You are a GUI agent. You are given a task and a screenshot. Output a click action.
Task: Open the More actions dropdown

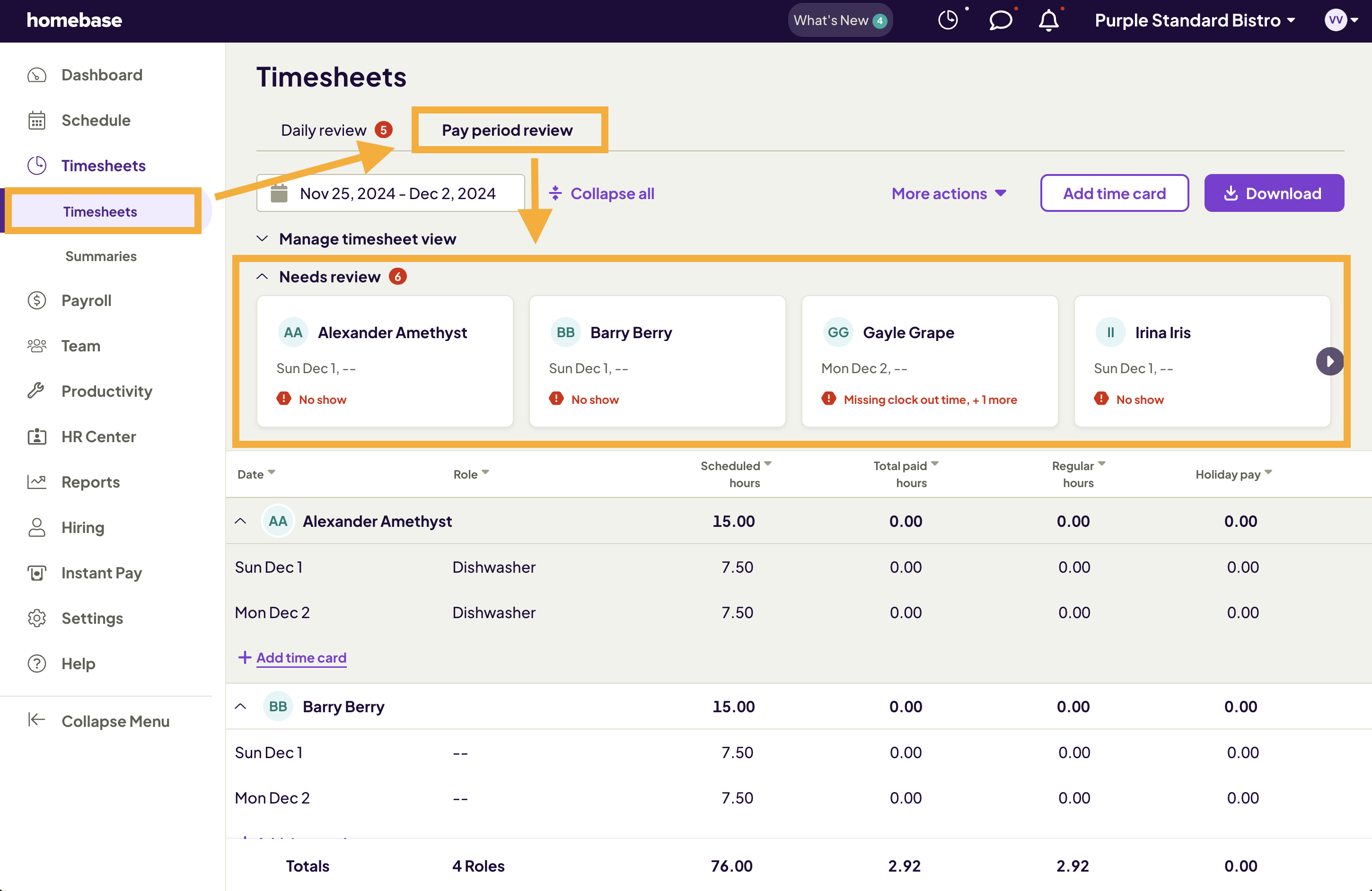pos(949,193)
